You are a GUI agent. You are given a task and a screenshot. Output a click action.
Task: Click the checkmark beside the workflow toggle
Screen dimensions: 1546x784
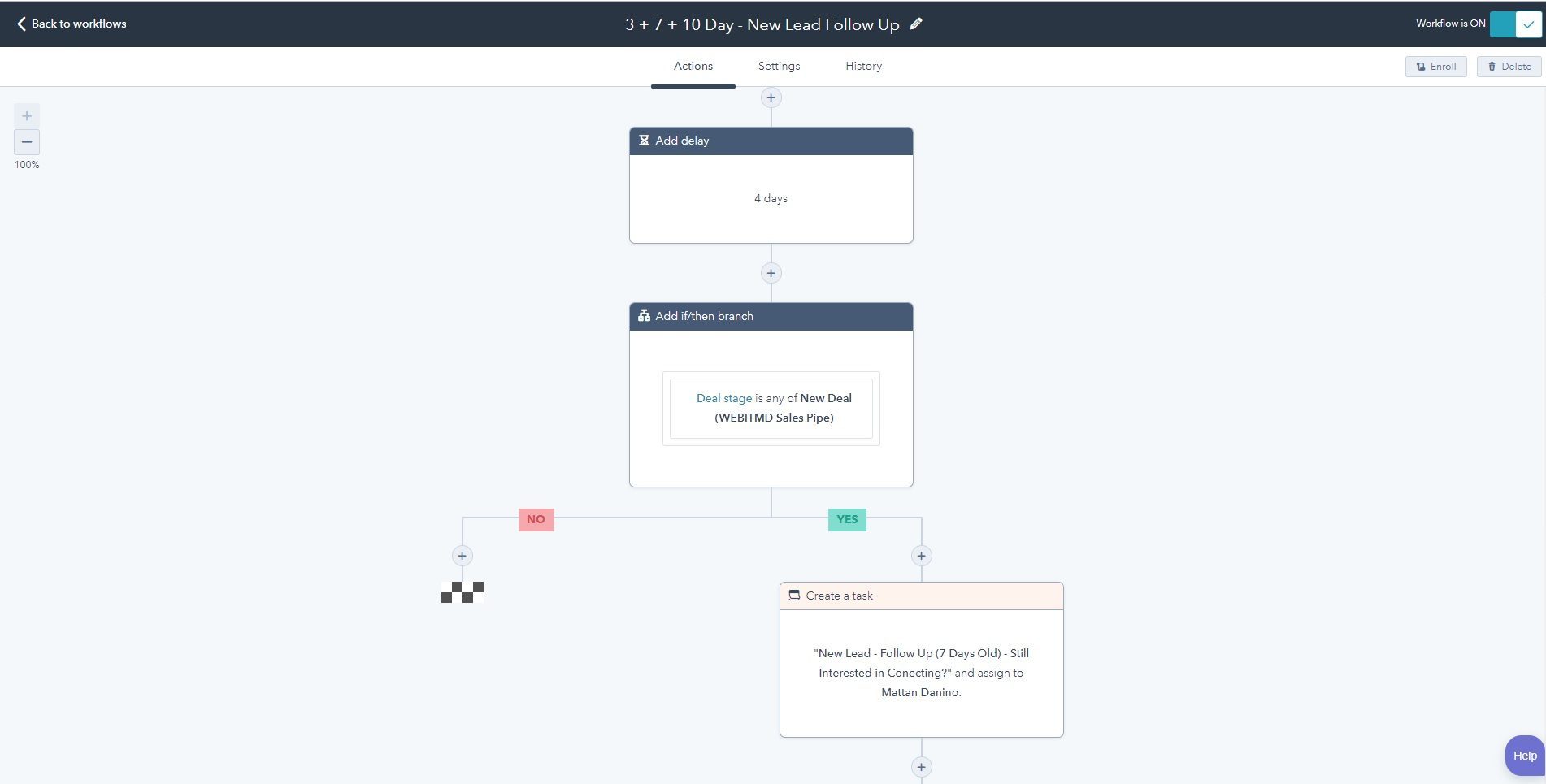point(1528,24)
